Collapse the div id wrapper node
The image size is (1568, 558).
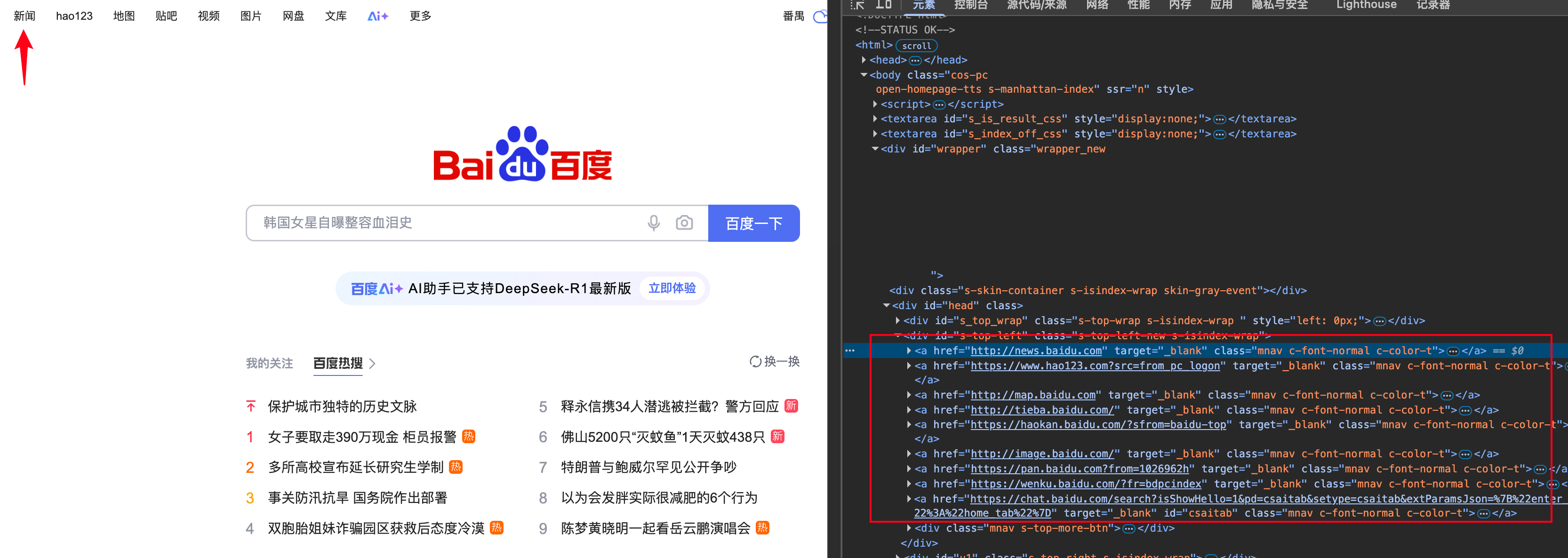875,149
